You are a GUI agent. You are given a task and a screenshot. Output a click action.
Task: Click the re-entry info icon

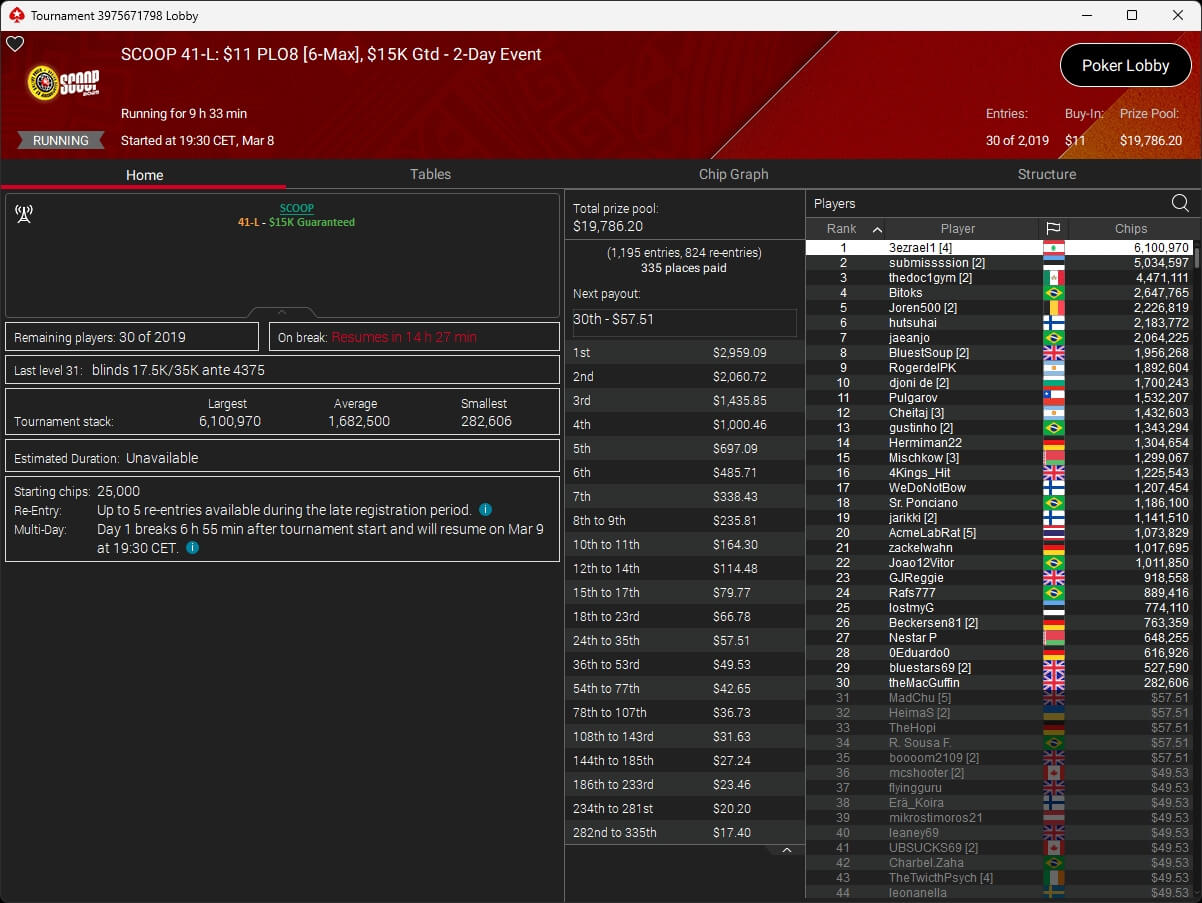click(x=485, y=510)
